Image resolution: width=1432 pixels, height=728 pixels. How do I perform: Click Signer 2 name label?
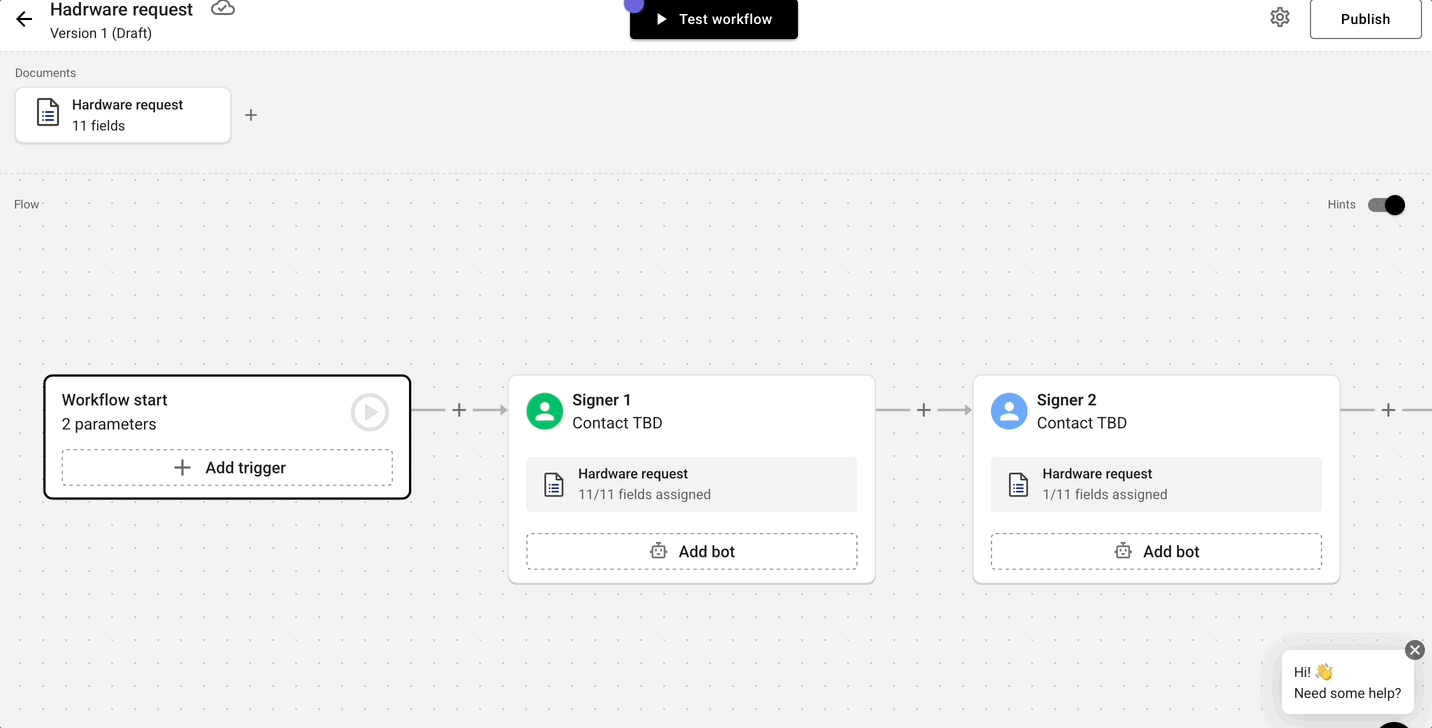coord(1067,400)
